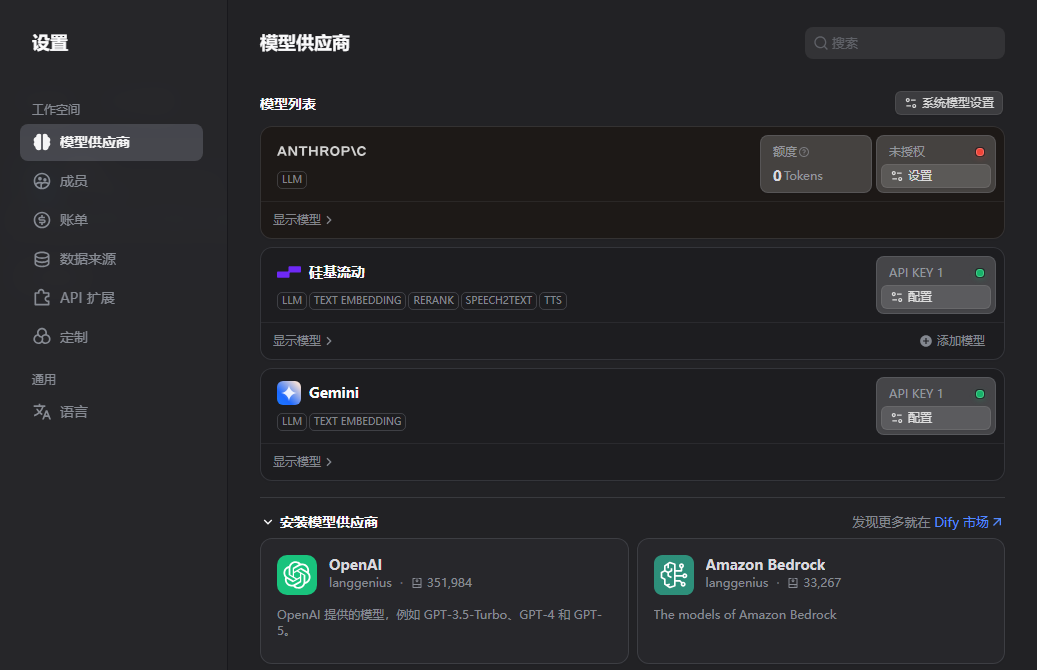This screenshot has width=1037, height=670.
Task: Click the Amazon Bedrock logo icon
Action: [674, 575]
